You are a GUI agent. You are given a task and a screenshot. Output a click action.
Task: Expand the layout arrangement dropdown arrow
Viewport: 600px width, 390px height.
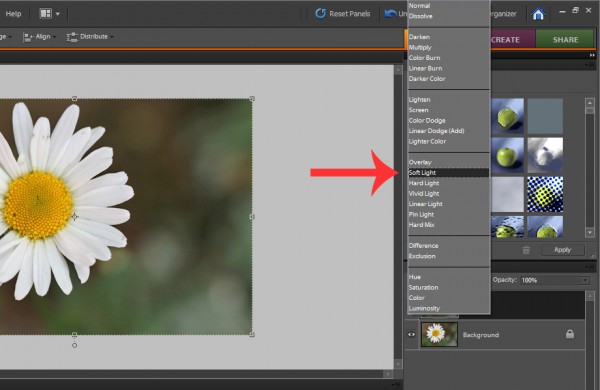point(58,14)
